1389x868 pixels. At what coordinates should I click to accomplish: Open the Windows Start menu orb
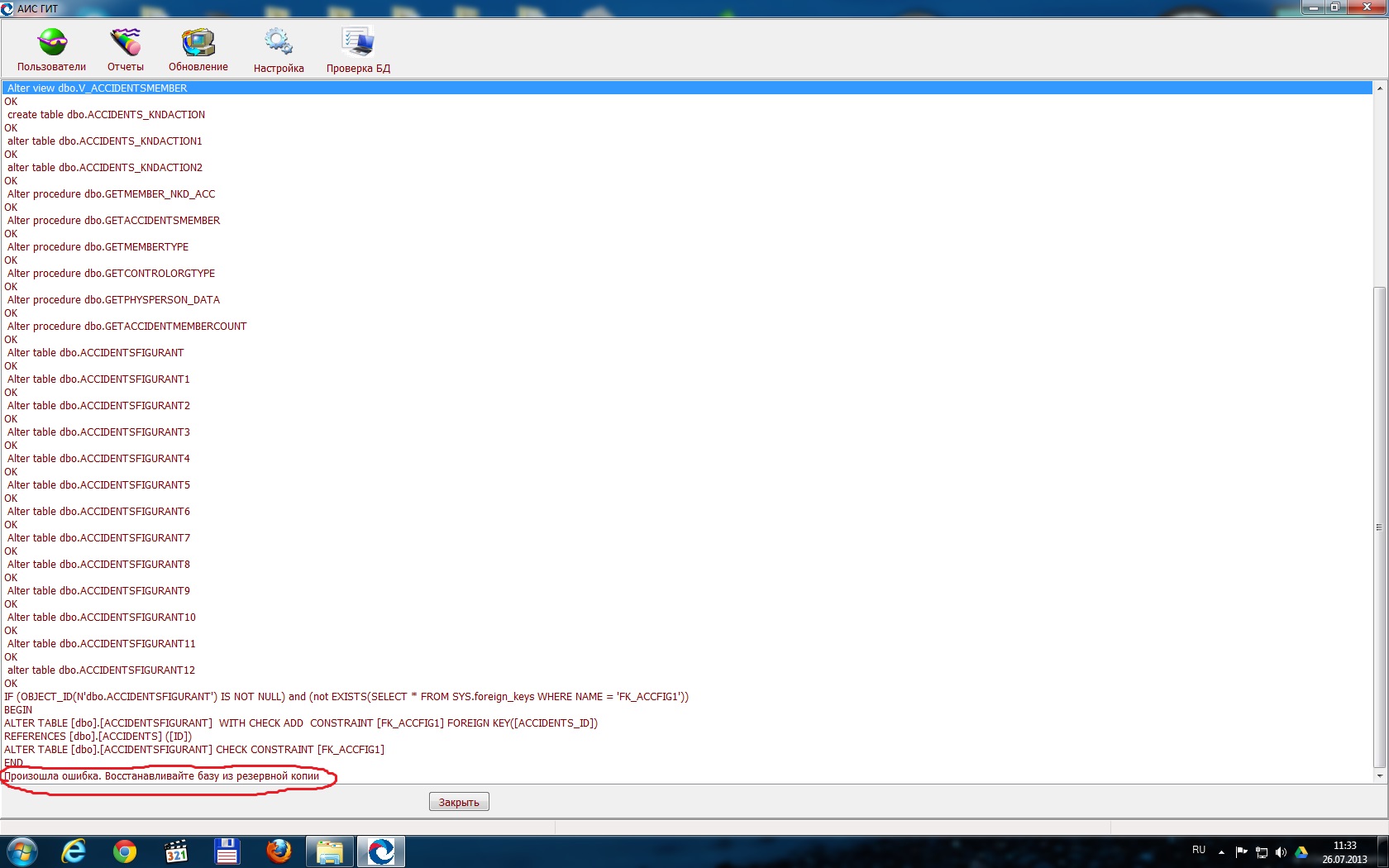[22, 851]
